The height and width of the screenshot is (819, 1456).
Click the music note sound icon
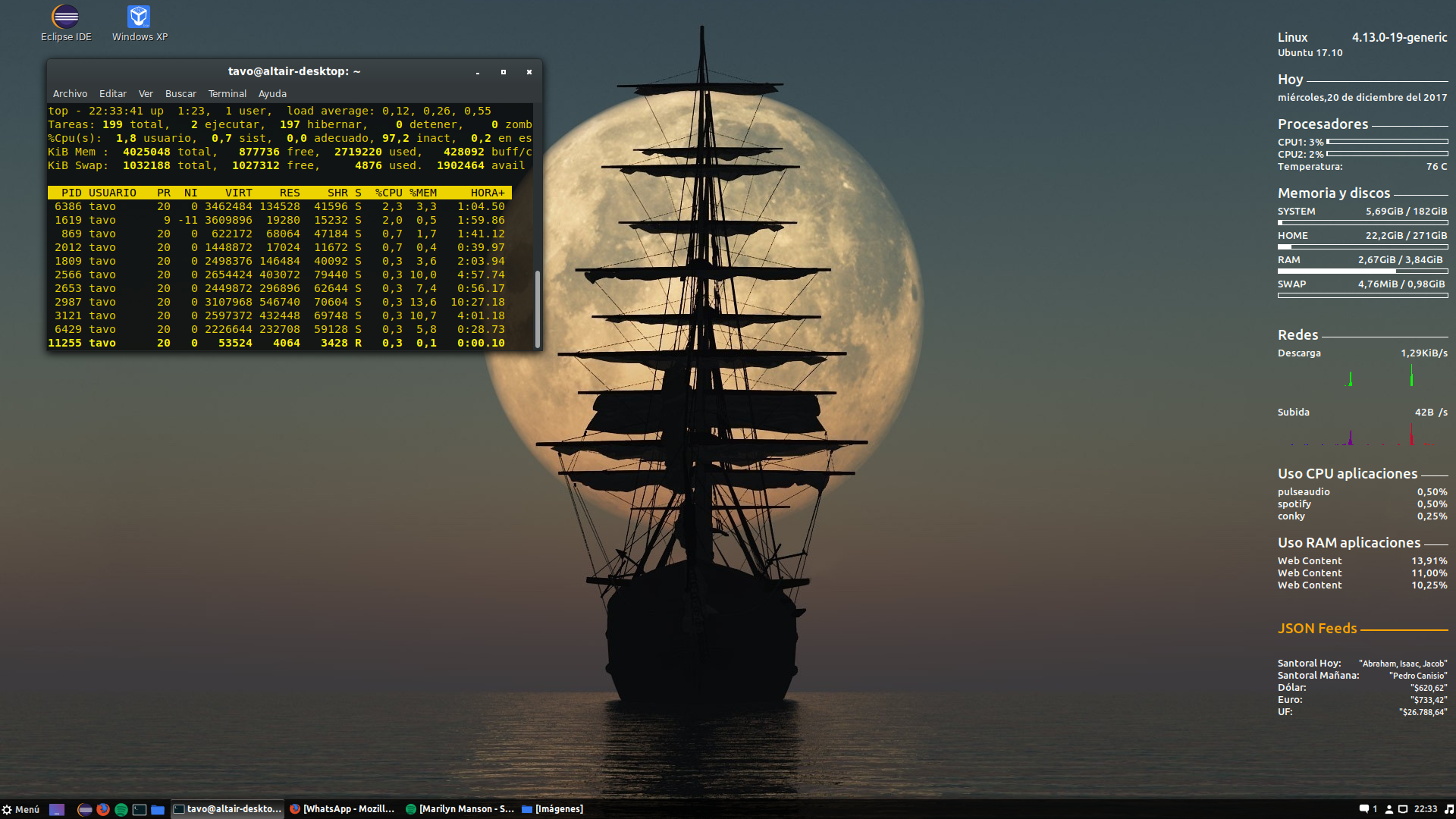pos(1448,809)
